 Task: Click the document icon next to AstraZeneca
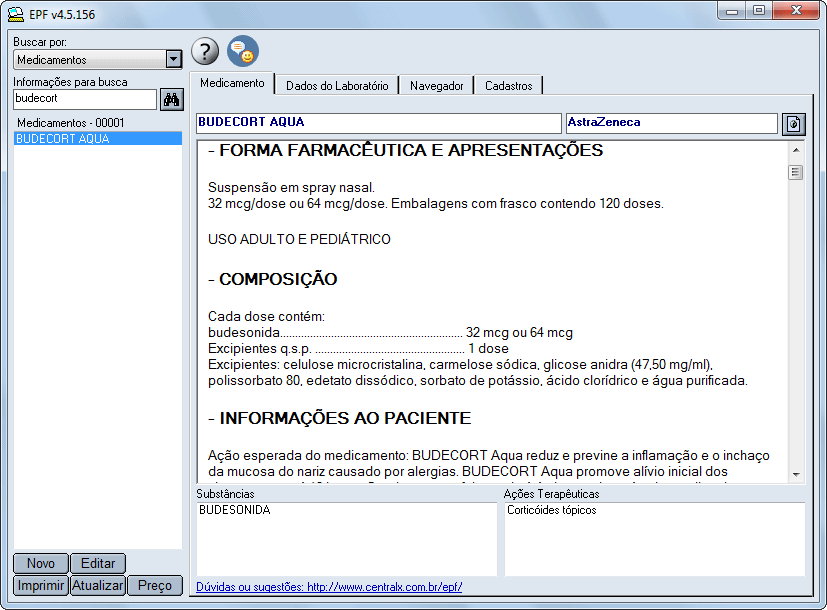click(x=793, y=124)
